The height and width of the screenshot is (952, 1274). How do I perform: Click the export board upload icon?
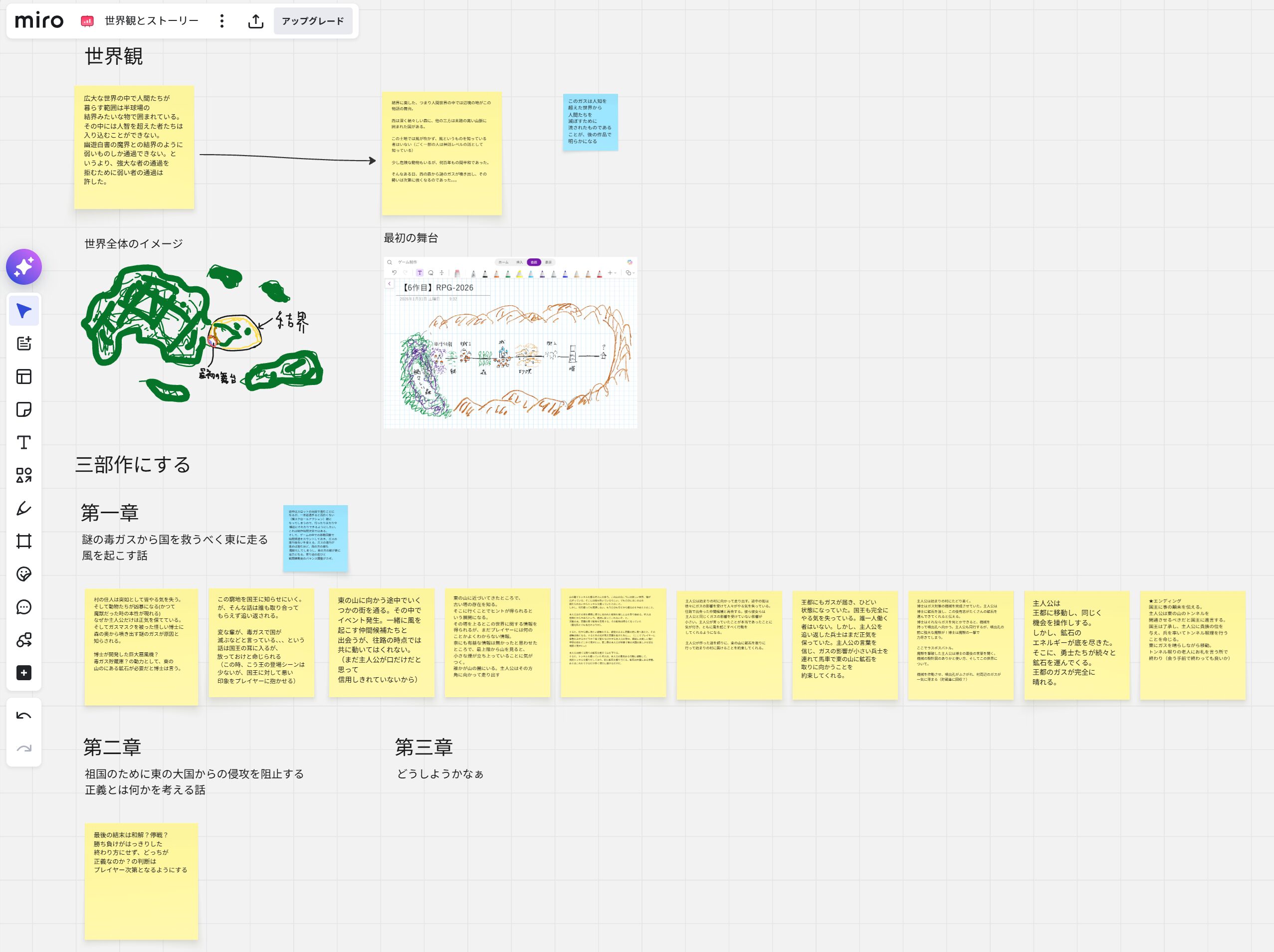tap(256, 21)
